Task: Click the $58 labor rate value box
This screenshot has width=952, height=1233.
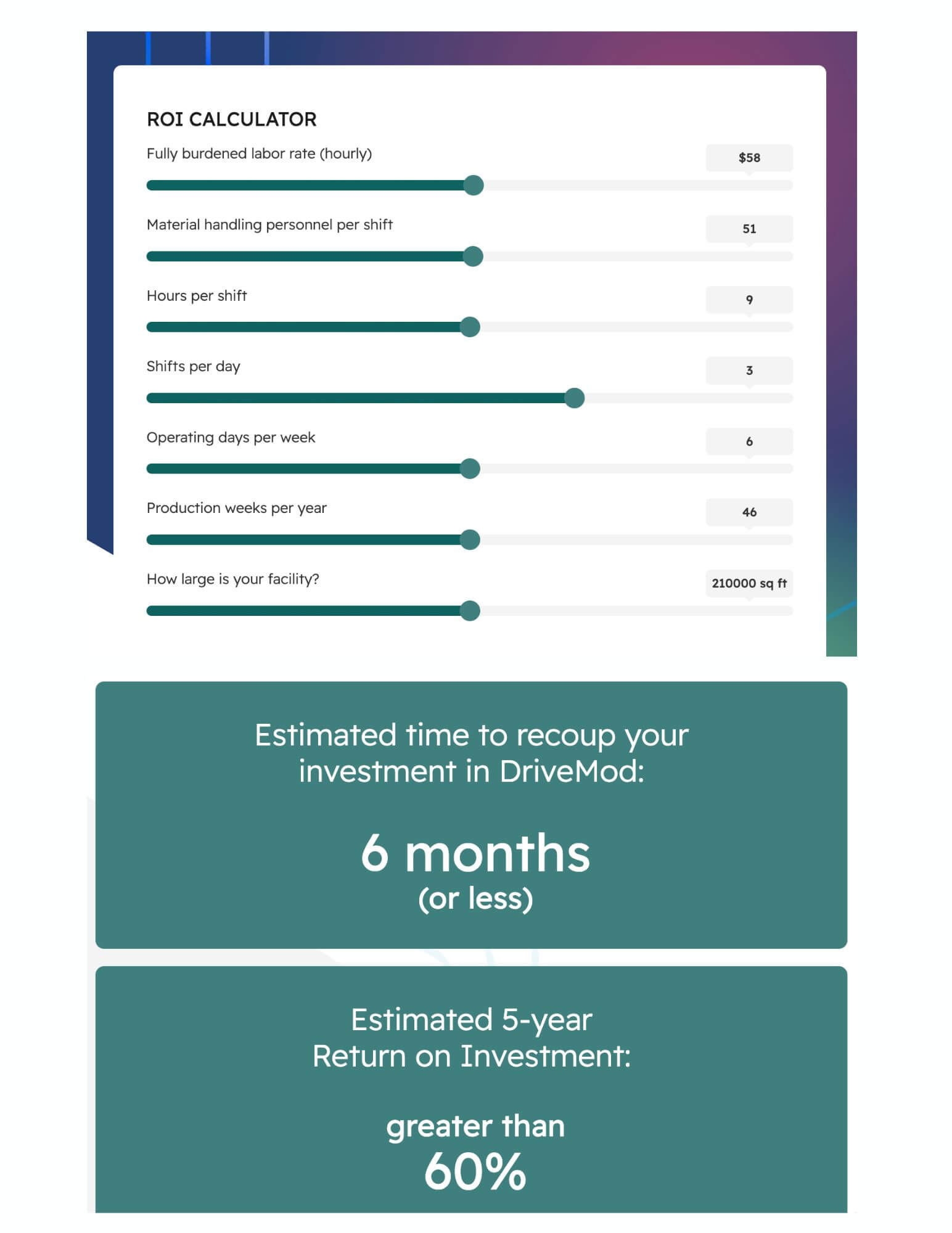Action: [749, 158]
